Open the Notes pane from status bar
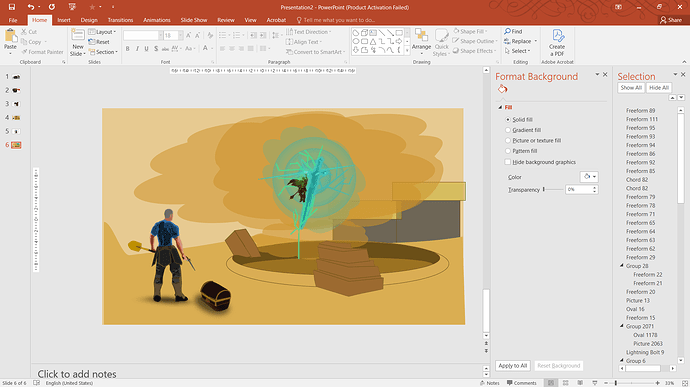 tap(490, 383)
